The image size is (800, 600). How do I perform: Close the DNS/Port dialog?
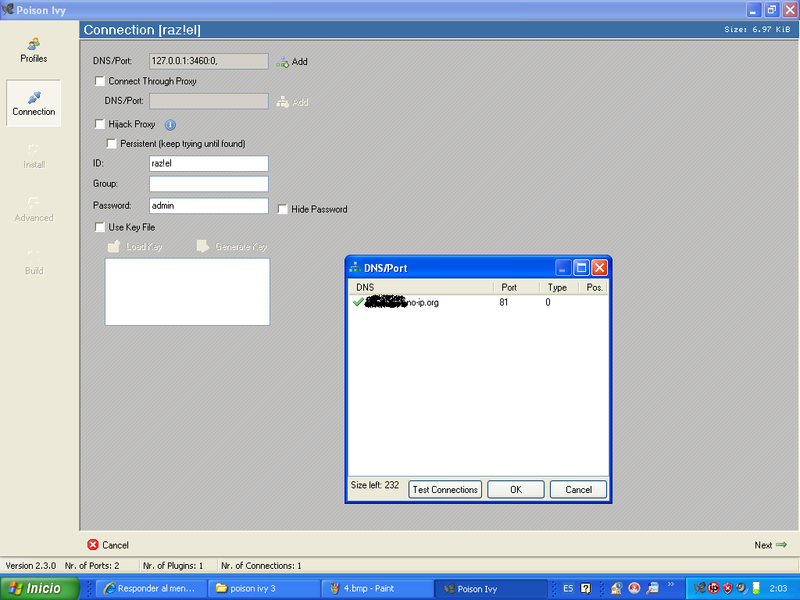point(599,267)
